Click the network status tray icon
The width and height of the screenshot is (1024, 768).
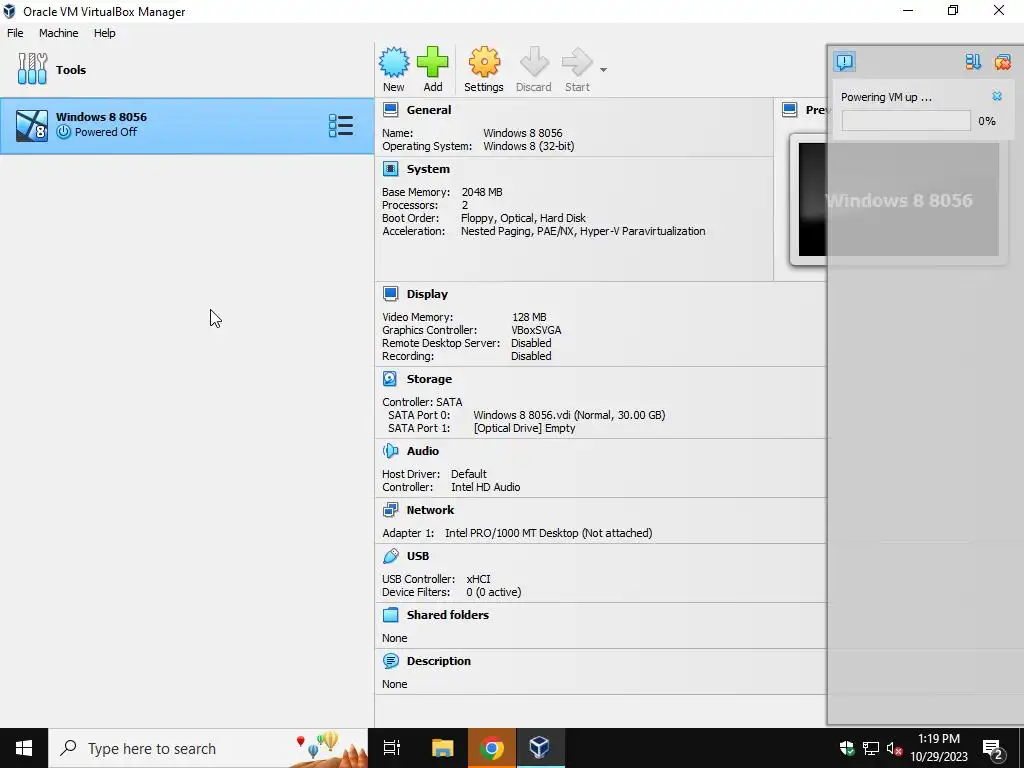[871, 748]
